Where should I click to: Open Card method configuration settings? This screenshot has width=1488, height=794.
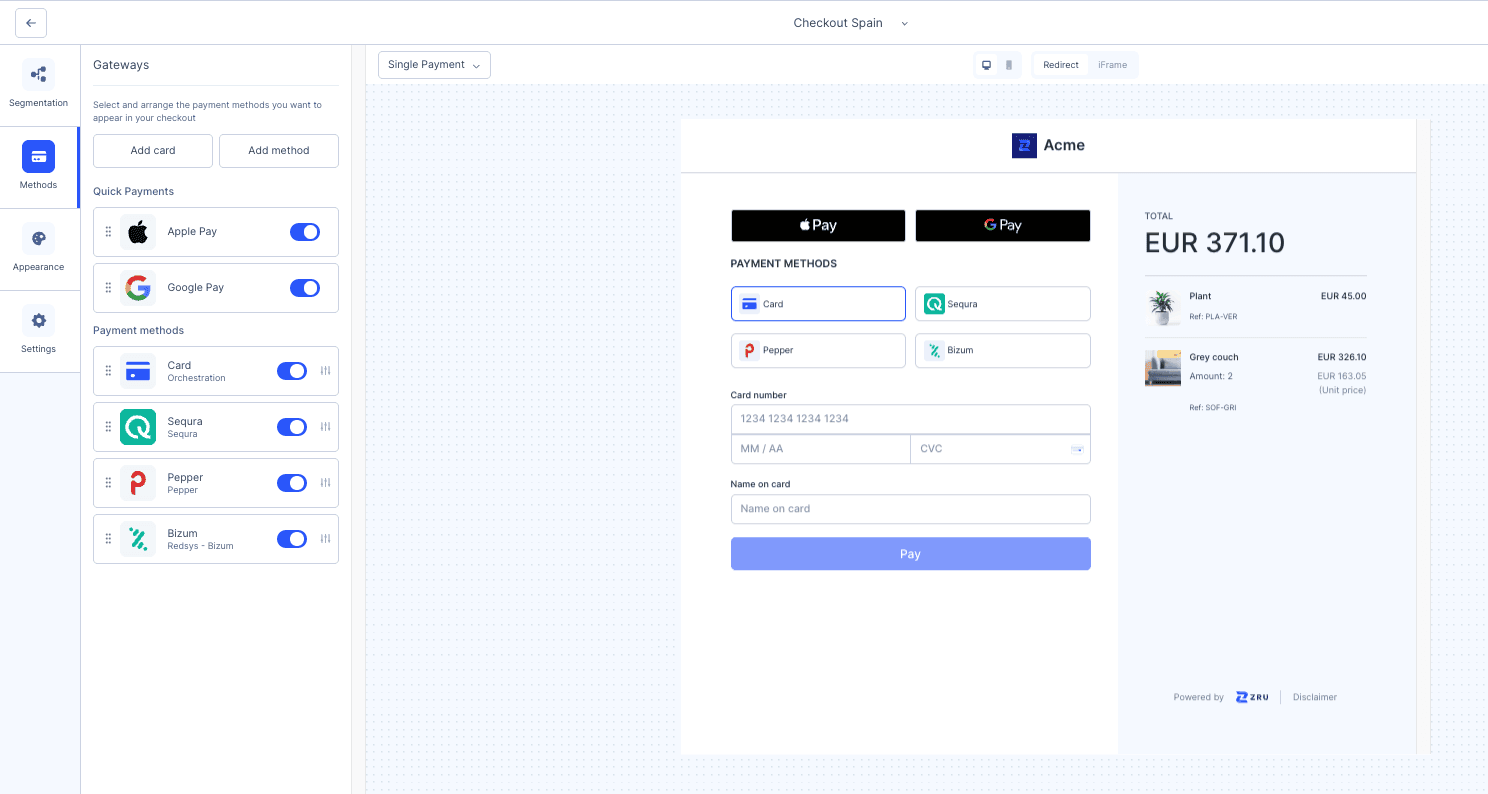(x=325, y=370)
